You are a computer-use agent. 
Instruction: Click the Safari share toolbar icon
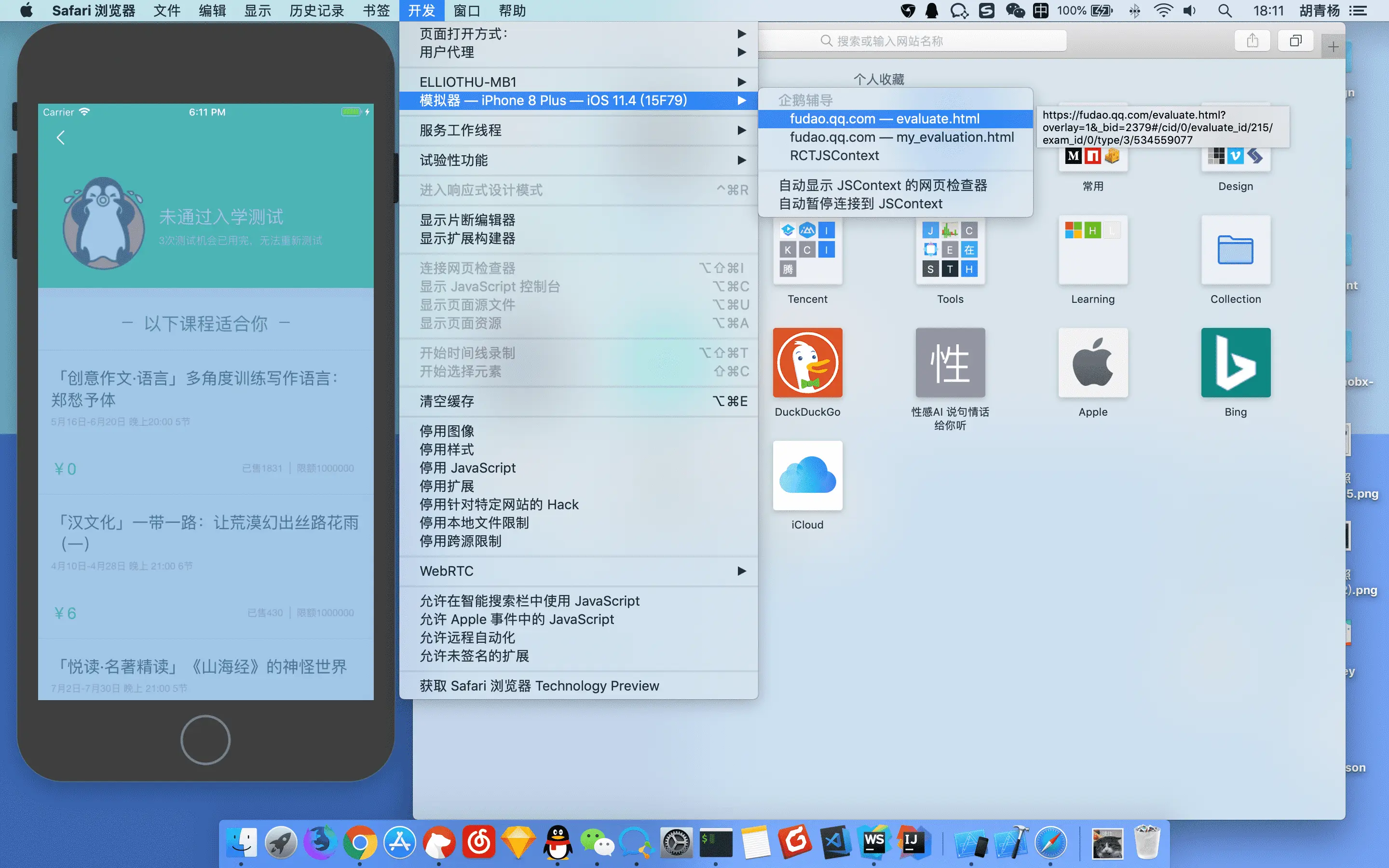click(1252, 41)
